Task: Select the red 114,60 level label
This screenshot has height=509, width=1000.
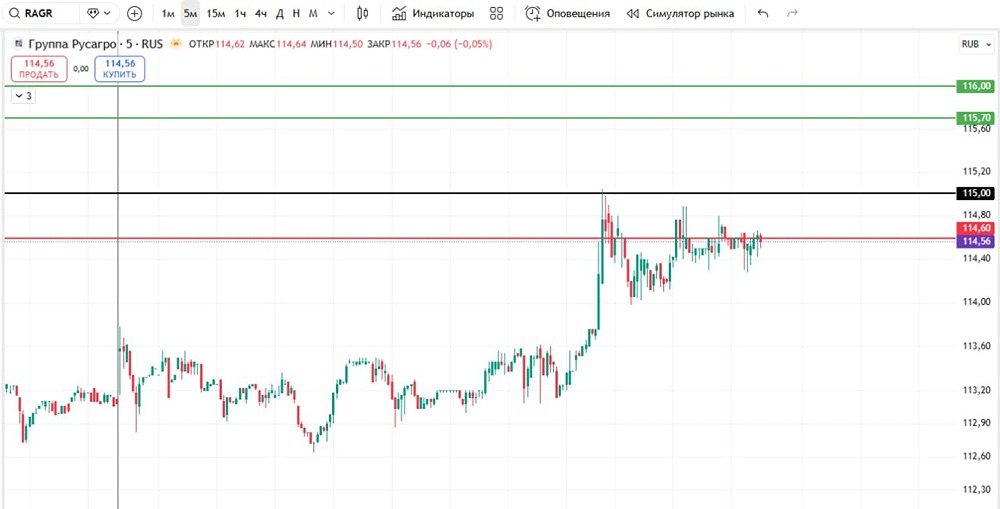Action: (x=976, y=228)
